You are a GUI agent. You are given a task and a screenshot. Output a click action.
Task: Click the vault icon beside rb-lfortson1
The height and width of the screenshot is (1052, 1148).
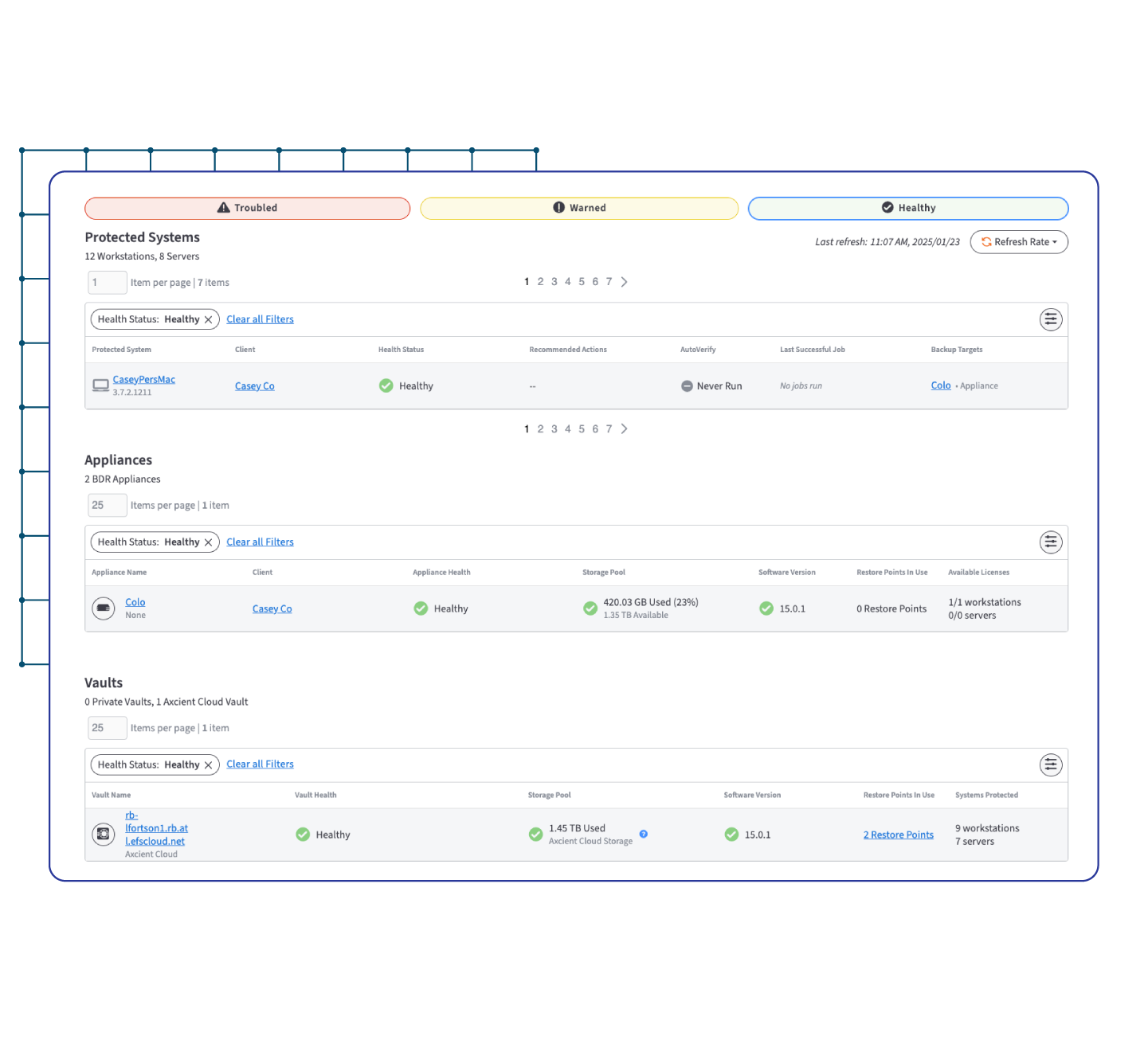coord(104,834)
